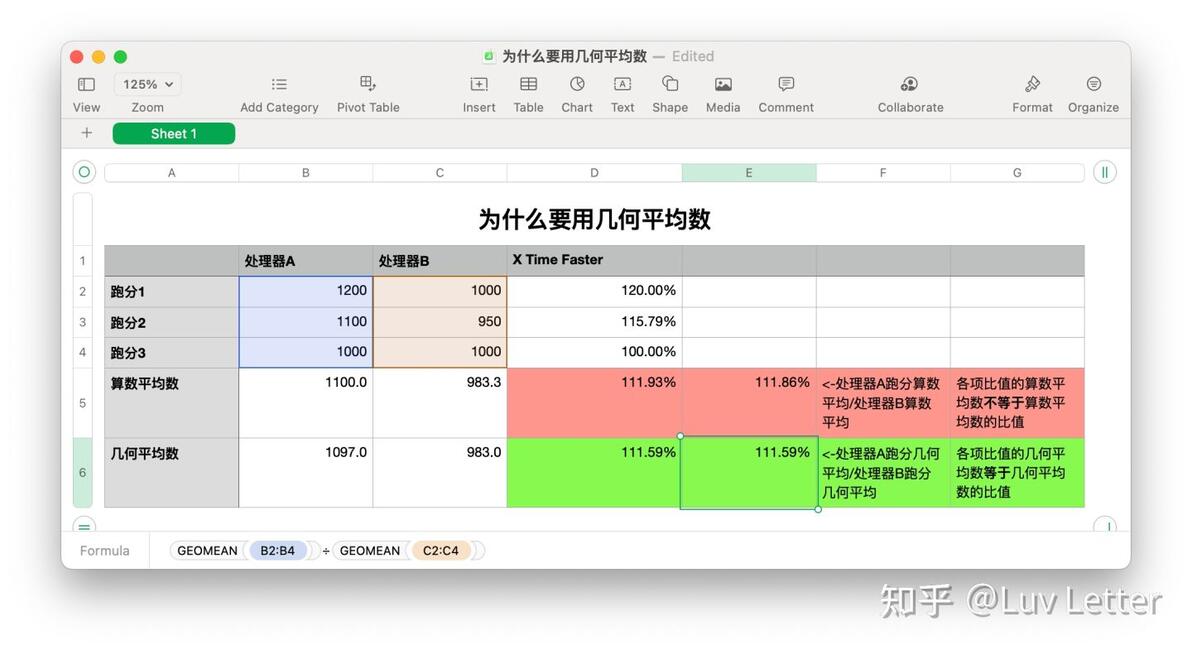Open the Insert toolbar menu
The width and height of the screenshot is (1192, 650).
[479, 84]
